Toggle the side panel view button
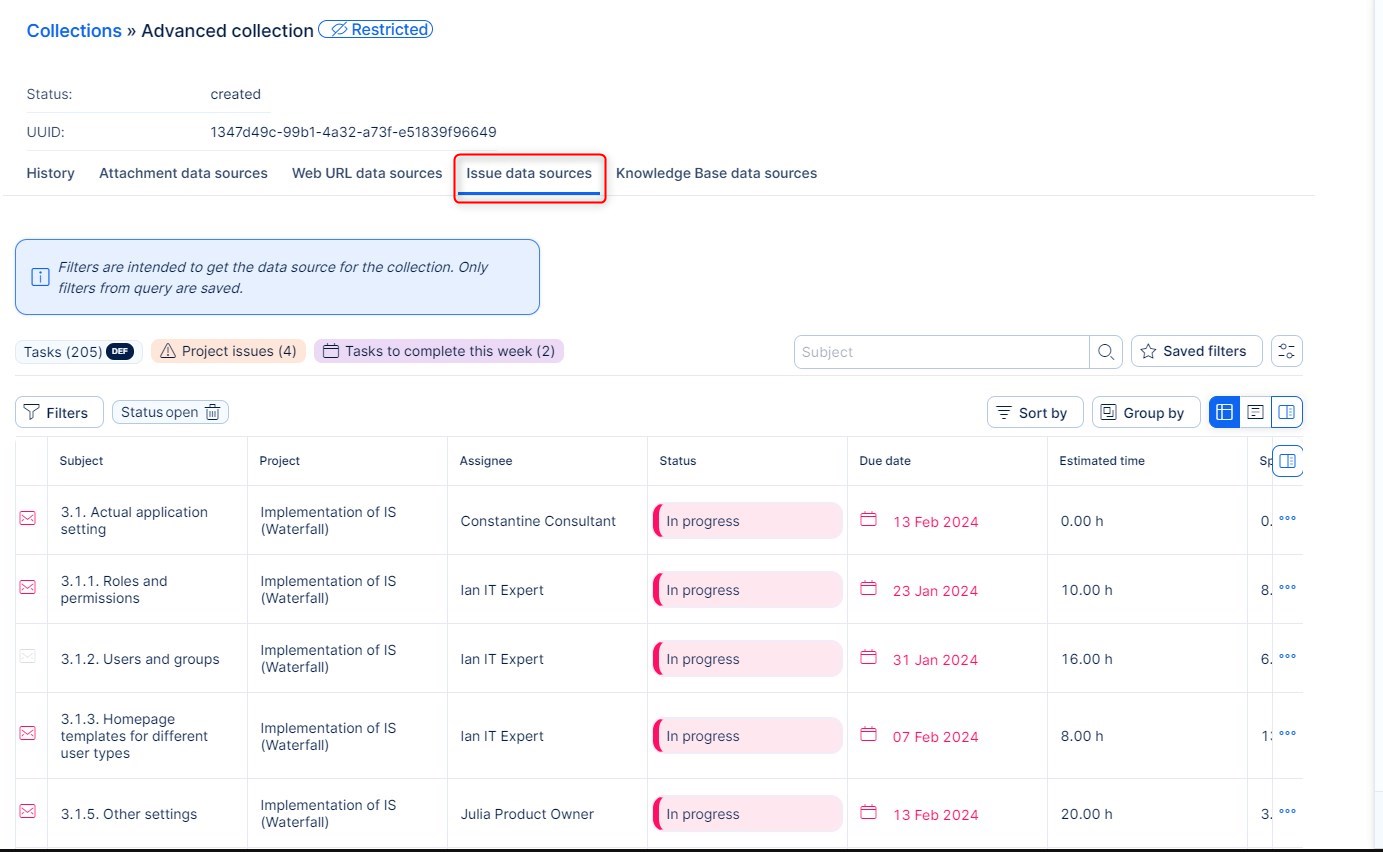 pos(1287,412)
